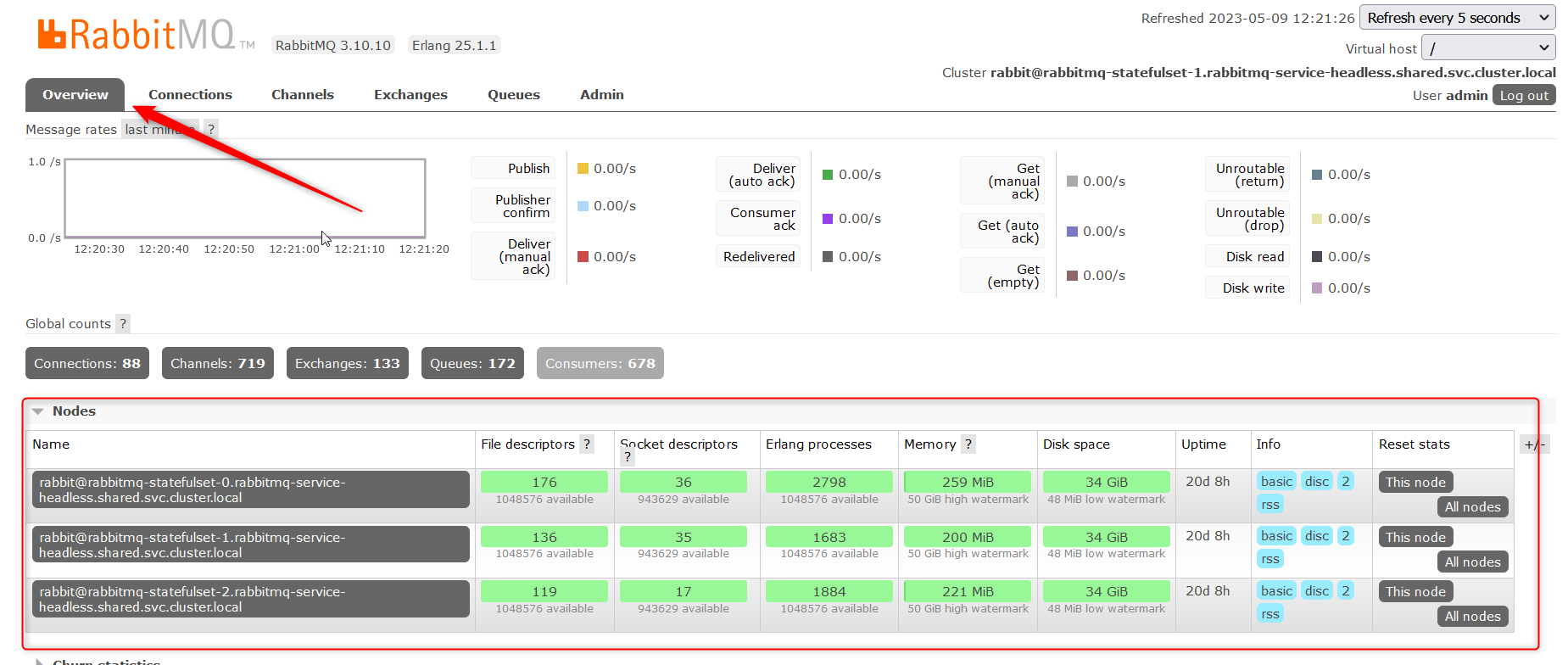Screen dimensions: 1568x665
Task: Open the Exchanges tab
Action: (410, 95)
